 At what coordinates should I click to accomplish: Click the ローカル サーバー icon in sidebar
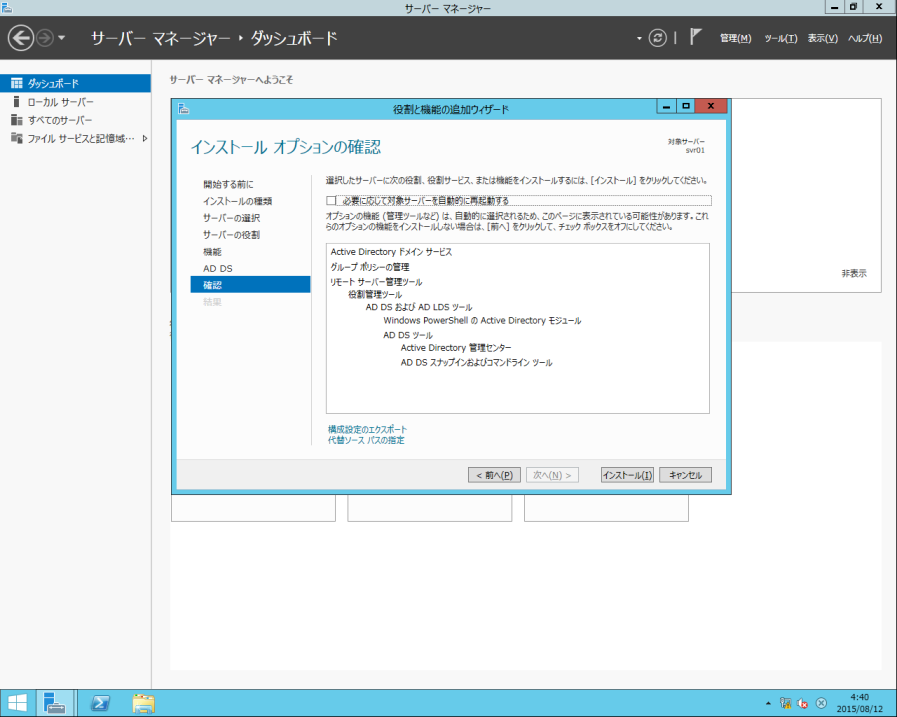(17, 102)
